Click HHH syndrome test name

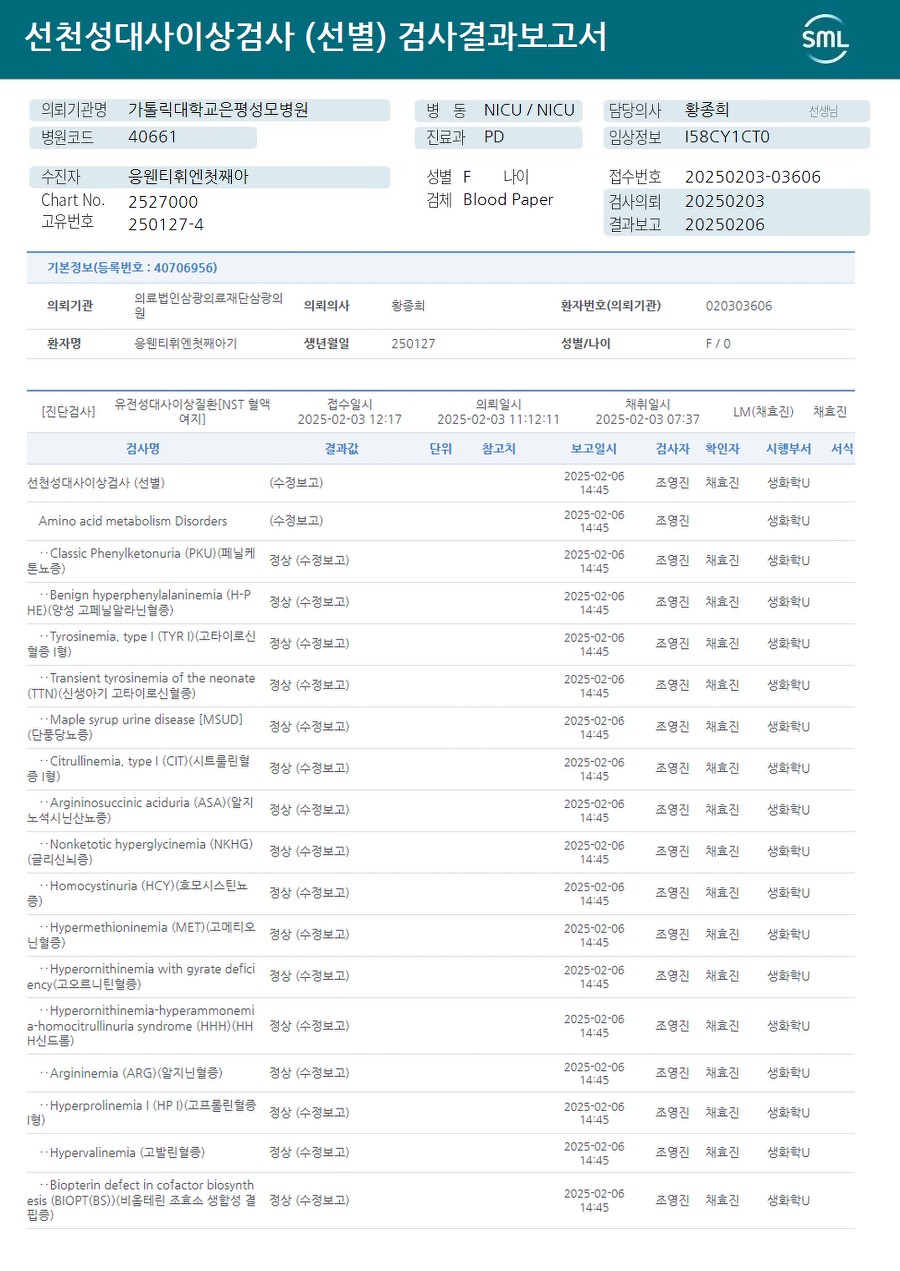(141, 1026)
